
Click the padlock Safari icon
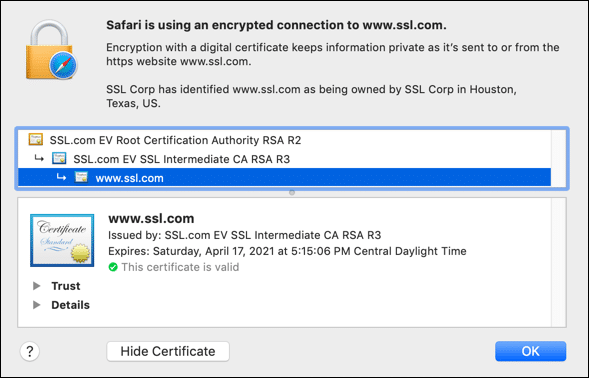coord(51,50)
